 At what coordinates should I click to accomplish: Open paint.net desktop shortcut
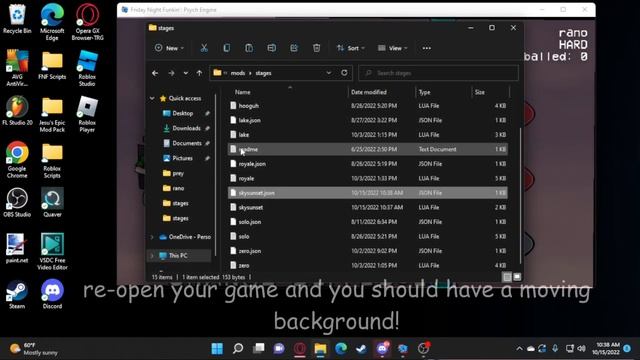coord(17,249)
